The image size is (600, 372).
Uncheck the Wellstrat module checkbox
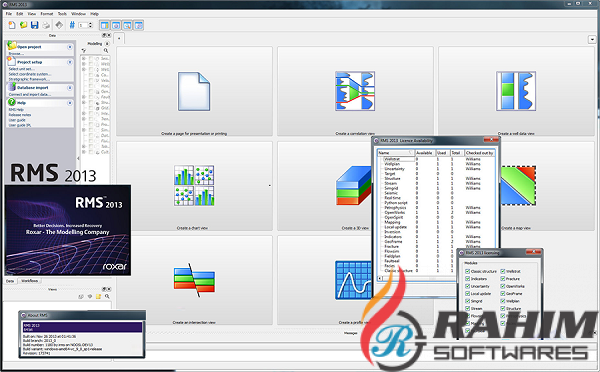503,271
